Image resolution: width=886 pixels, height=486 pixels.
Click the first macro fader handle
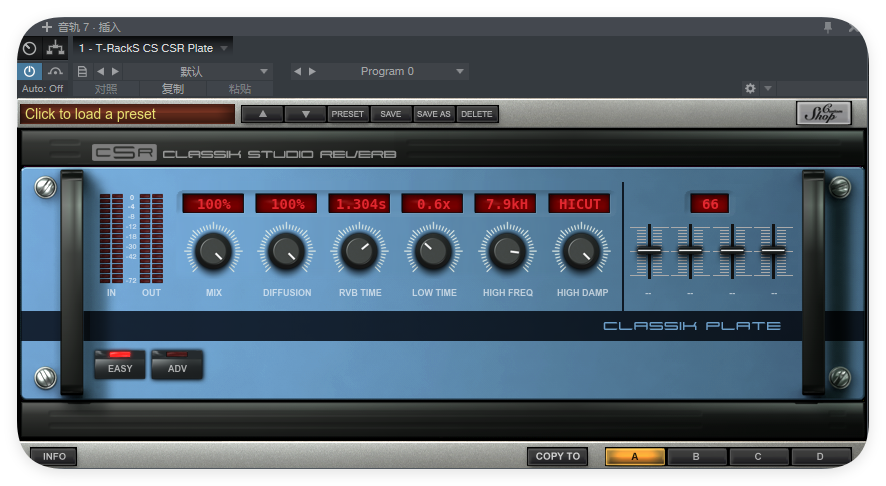coord(649,250)
